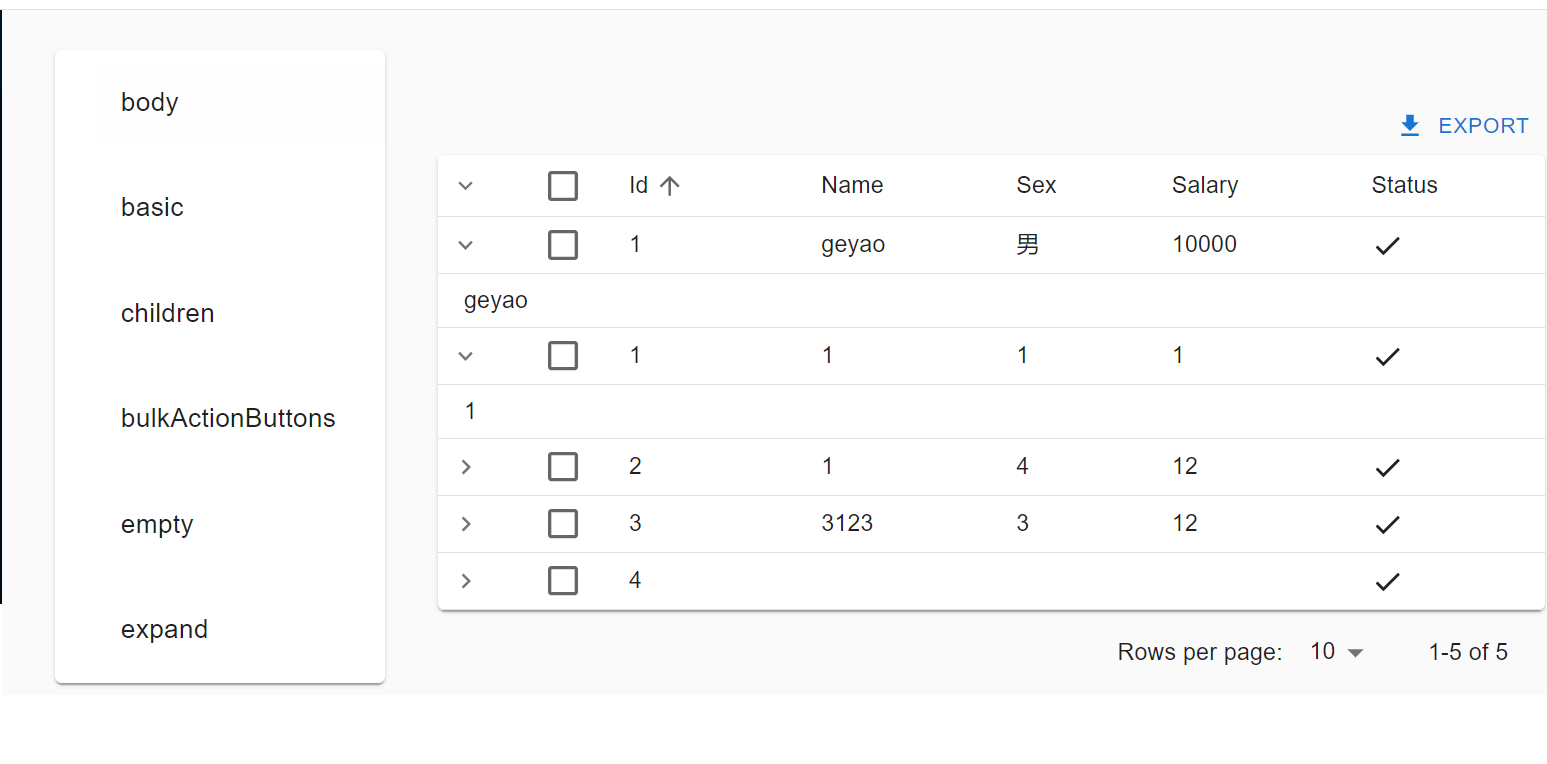The width and height of the screenshot is (1547, 764).
Task: Sort by the Name column header
Action: pos(852,185)
